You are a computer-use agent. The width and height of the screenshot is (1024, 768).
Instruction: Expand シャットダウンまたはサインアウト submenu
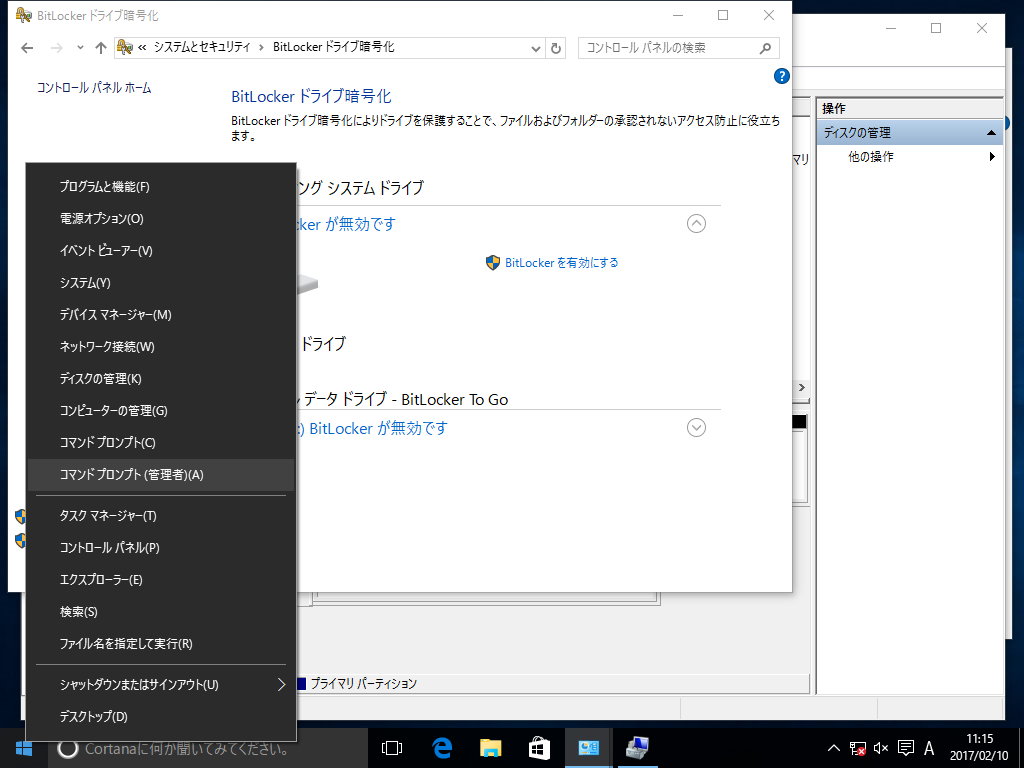pyautogui.click(x=161, y=684)
